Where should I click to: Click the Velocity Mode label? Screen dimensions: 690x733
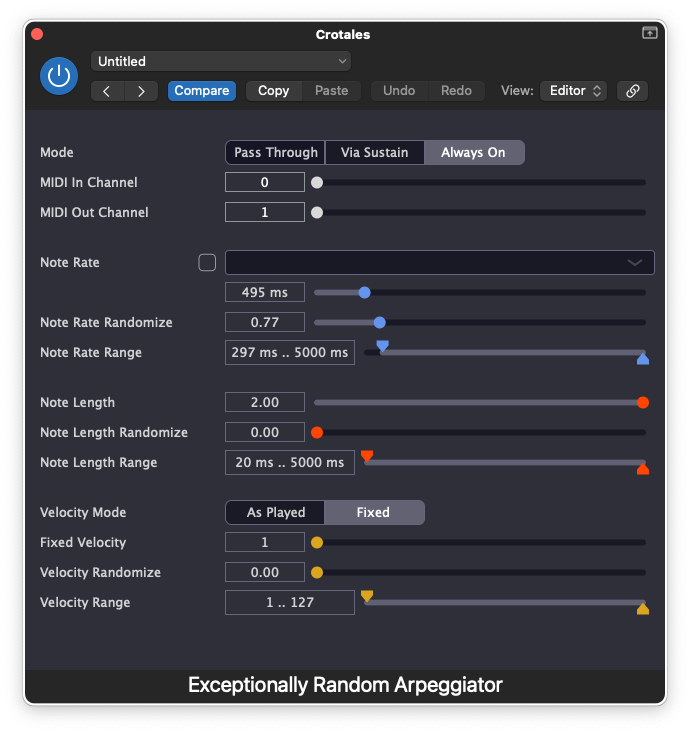point(83,512)
